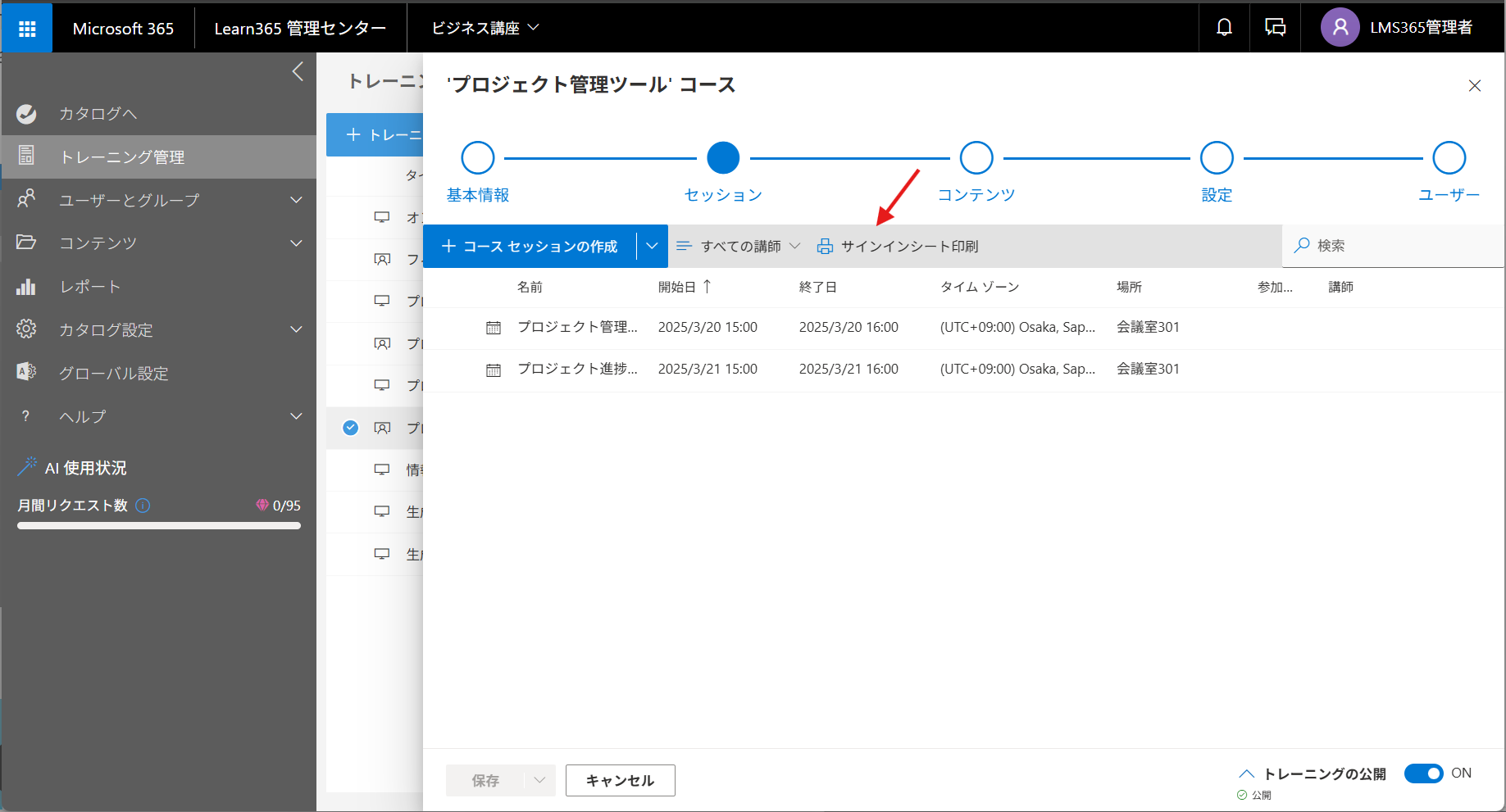
Task: Click the Microsoft 365 header link
Action: (123, 29)
